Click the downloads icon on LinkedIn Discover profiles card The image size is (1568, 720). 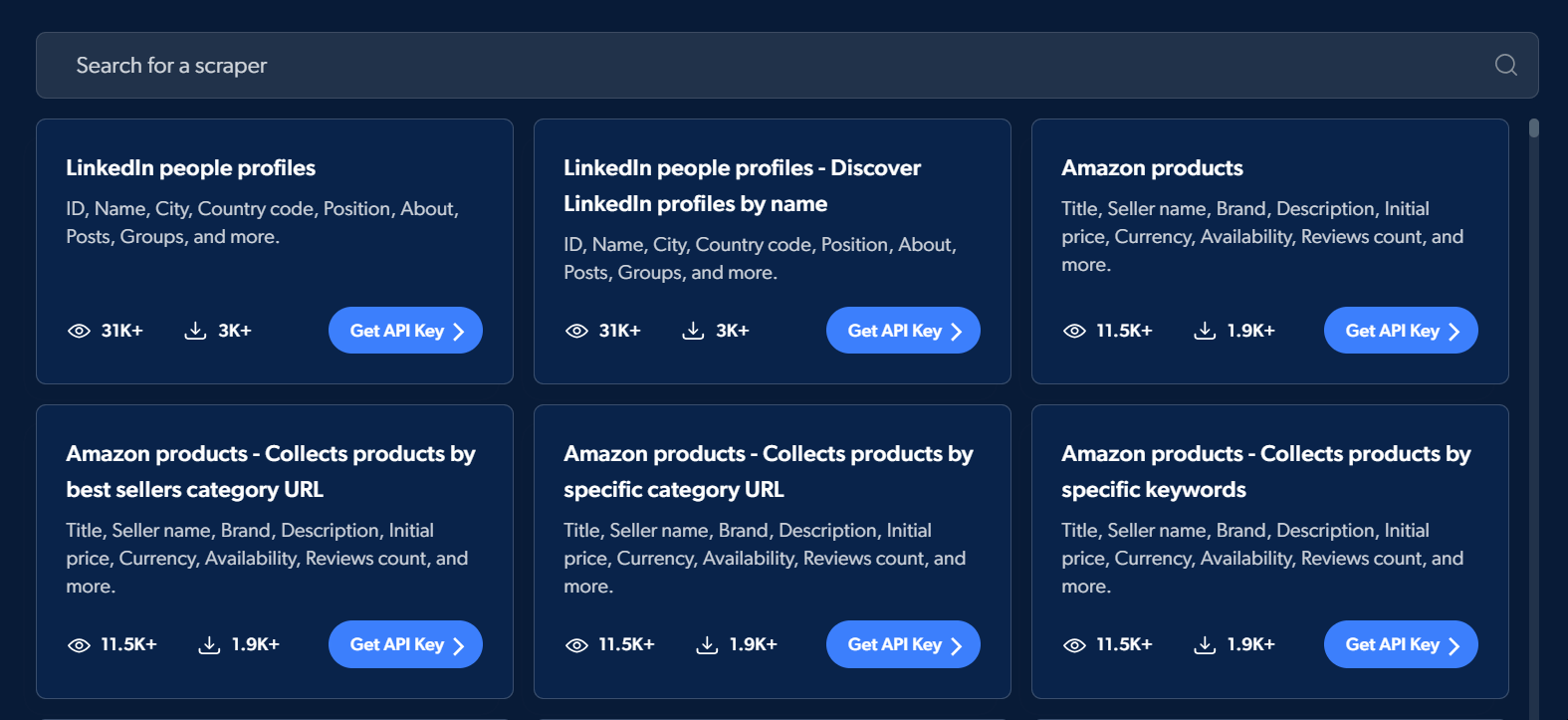click(x=692, y=330)
